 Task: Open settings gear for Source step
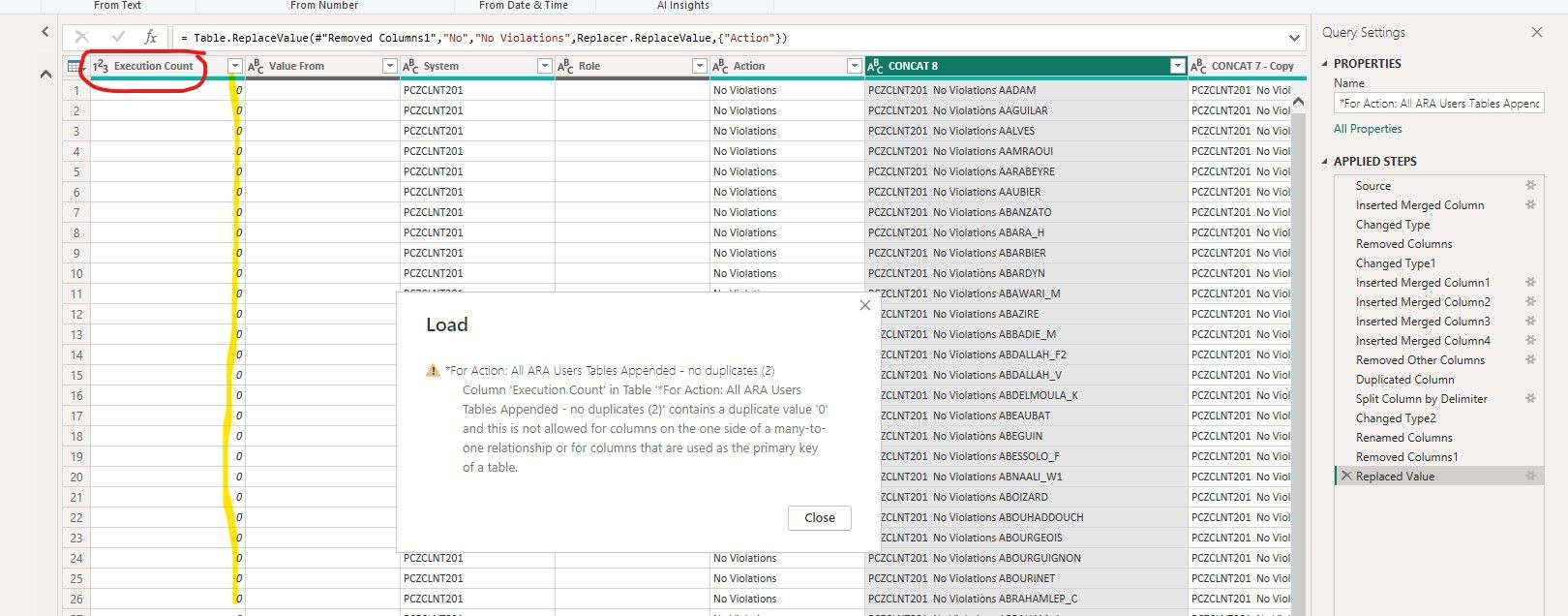click(1530, 185)
